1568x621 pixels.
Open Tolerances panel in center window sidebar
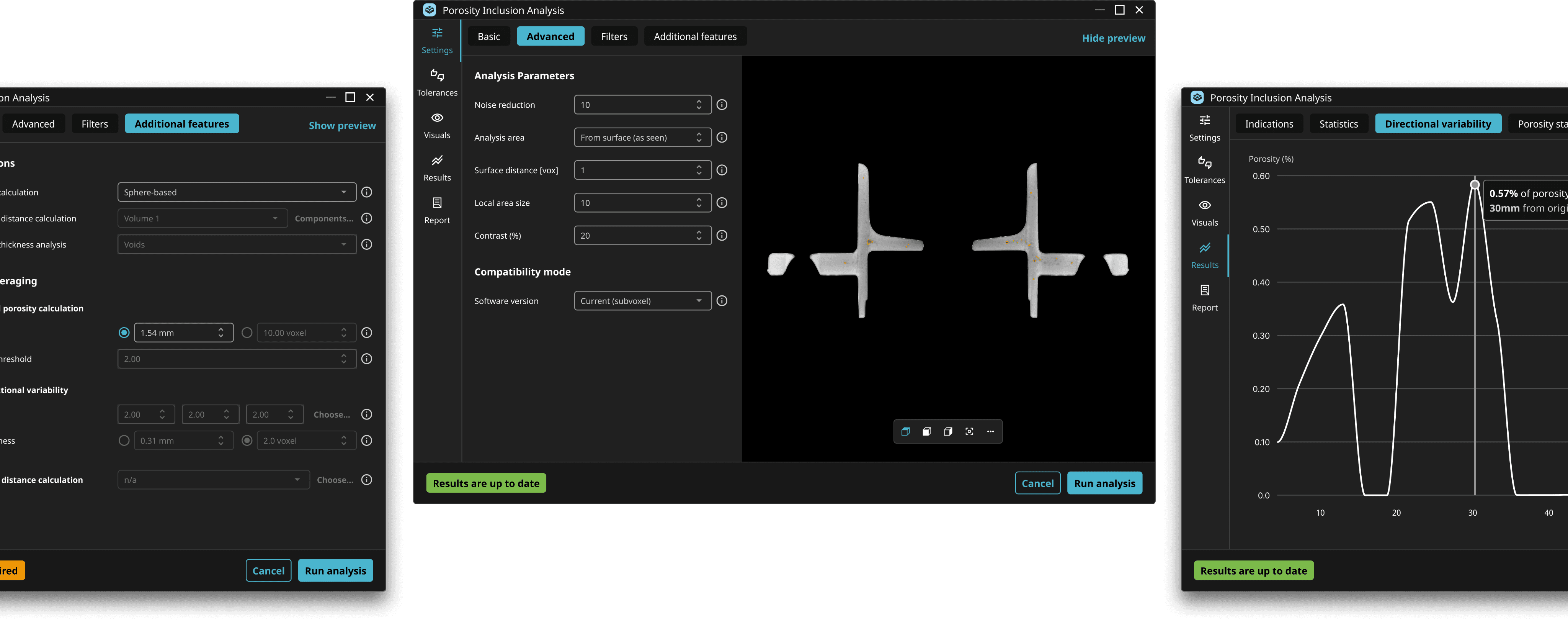pos(437,82)
